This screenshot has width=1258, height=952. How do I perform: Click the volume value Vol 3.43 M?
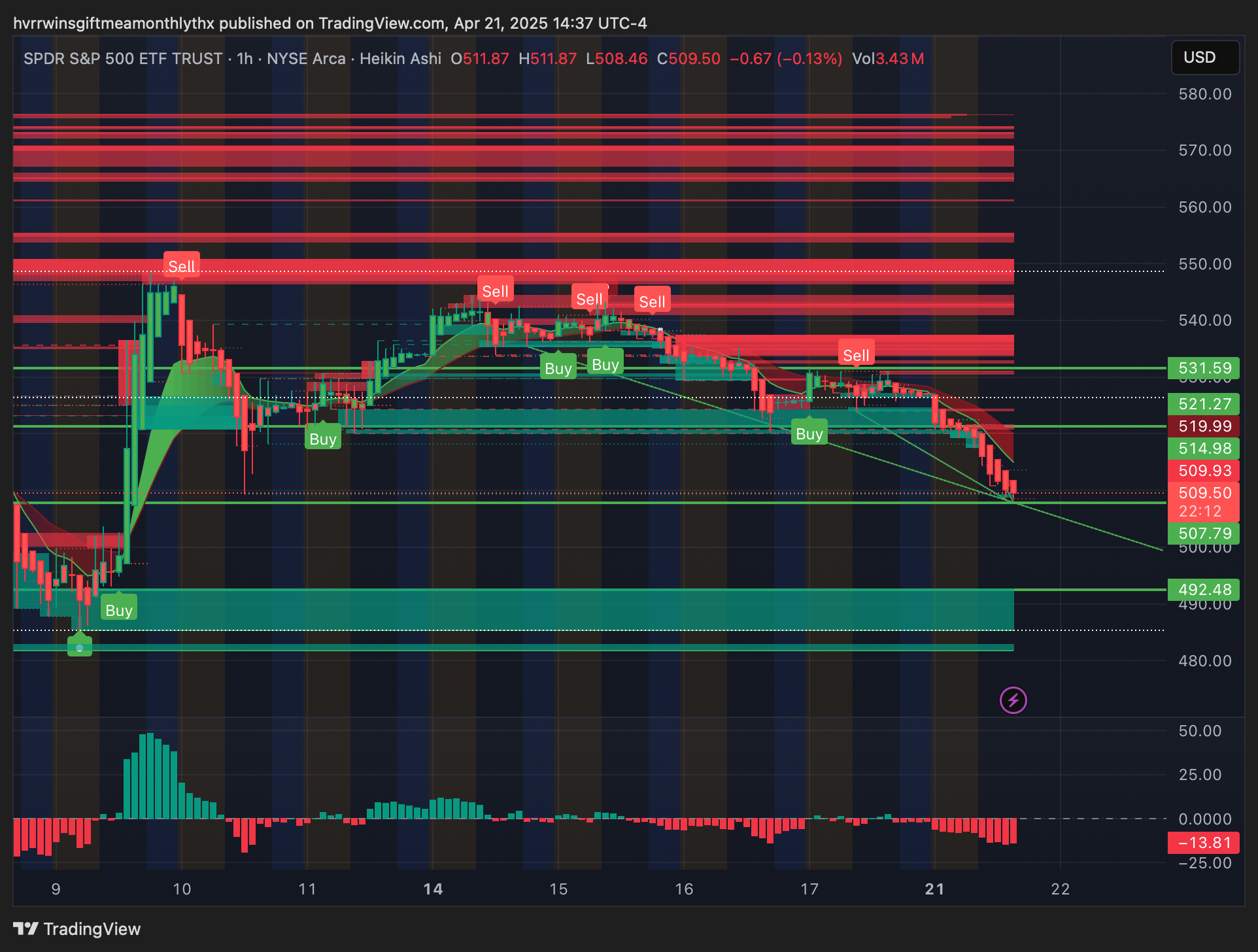[x=888, y=59]
